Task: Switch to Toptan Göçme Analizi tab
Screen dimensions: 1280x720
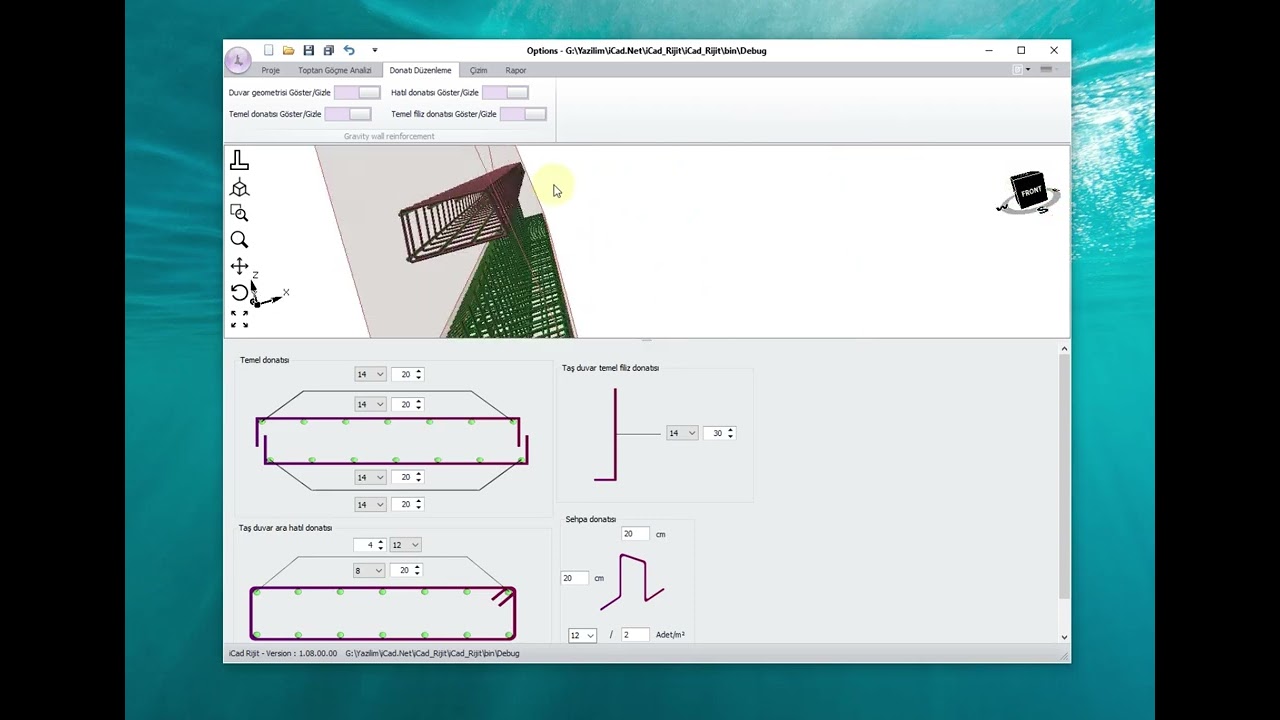Action: click(334, 70)
